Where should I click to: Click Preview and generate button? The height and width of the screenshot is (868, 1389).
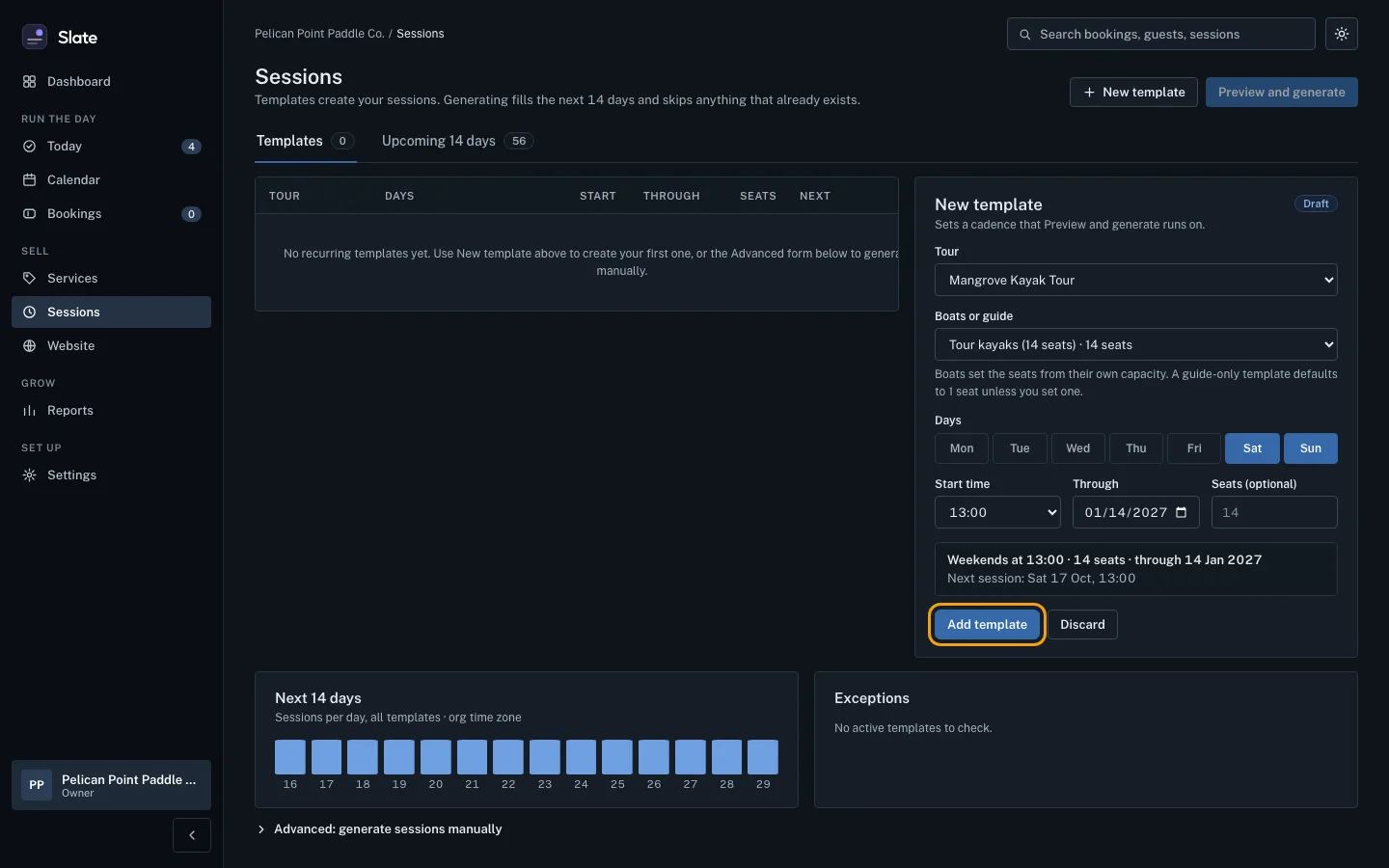click(x=1282, y=93)
